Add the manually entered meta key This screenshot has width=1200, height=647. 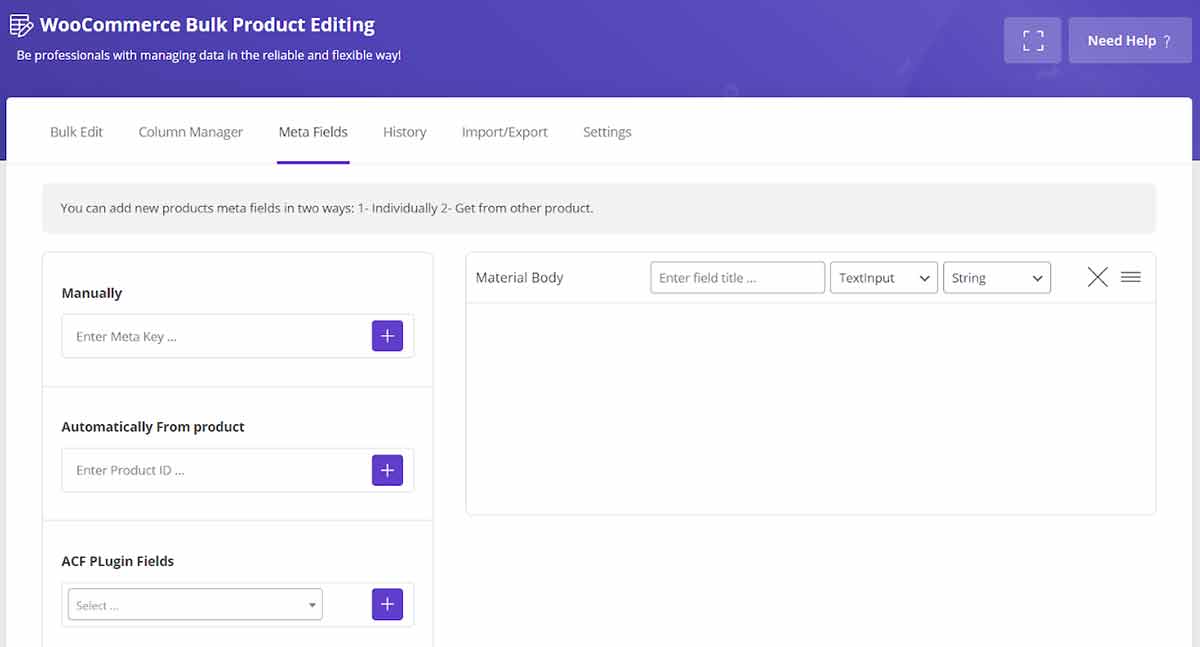tap(387, 337)
